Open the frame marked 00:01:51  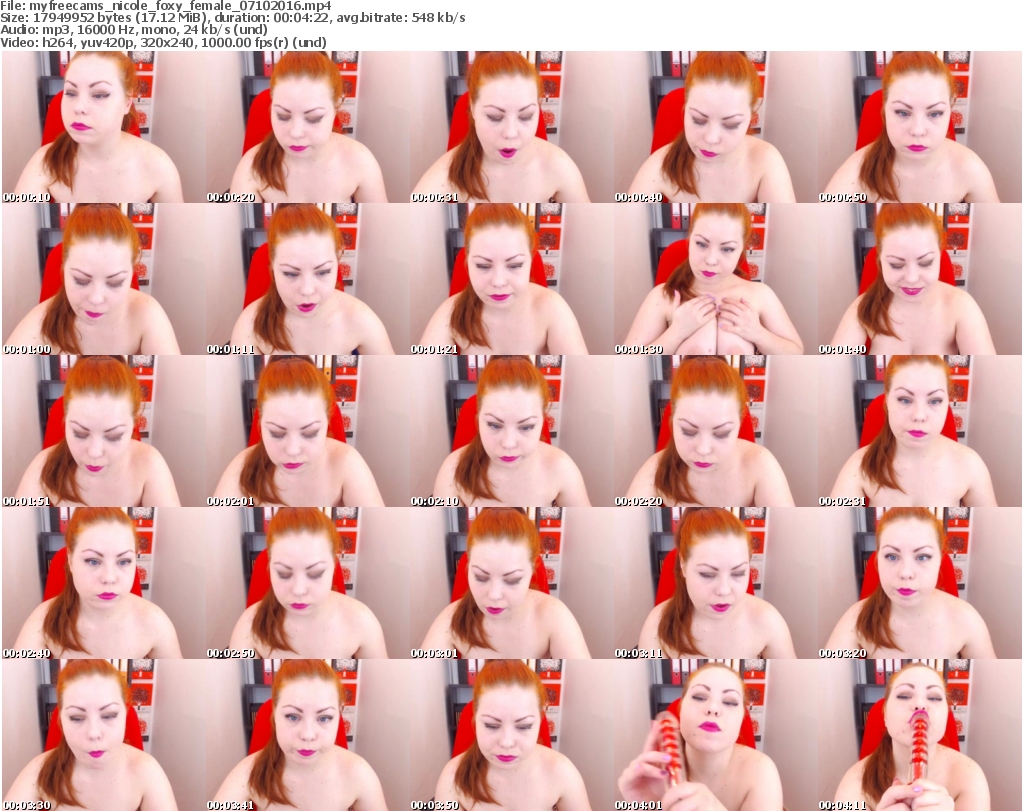pyautogui.click(x=104, y=431)
